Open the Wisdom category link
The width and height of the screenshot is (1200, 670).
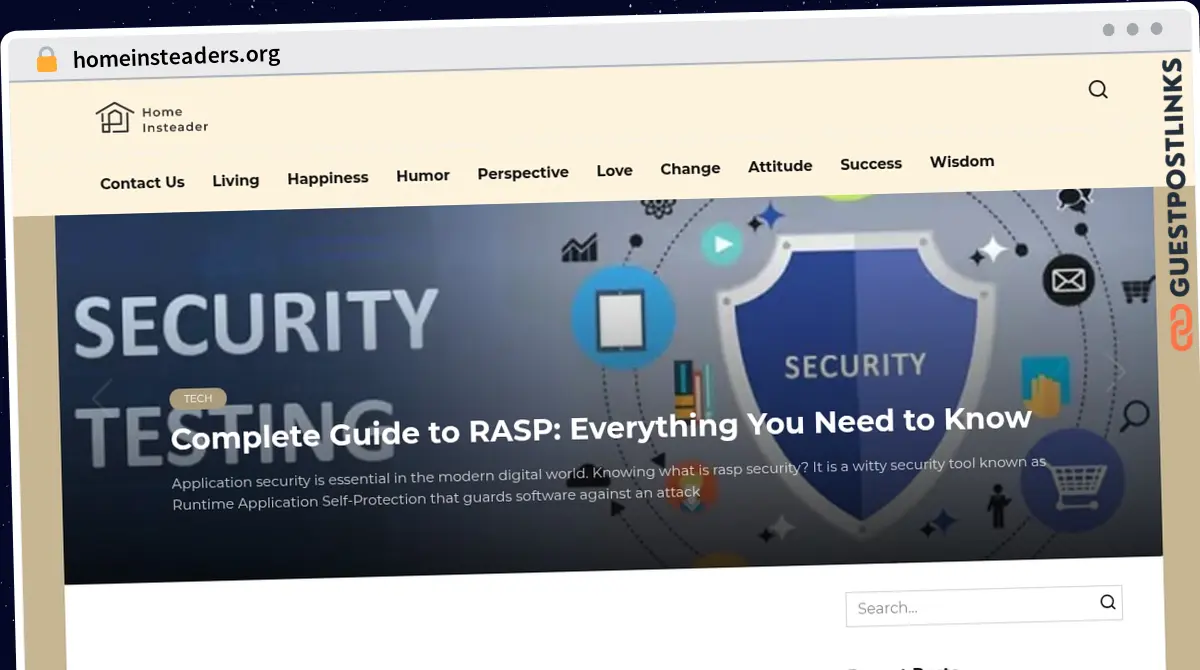[962, 162]
